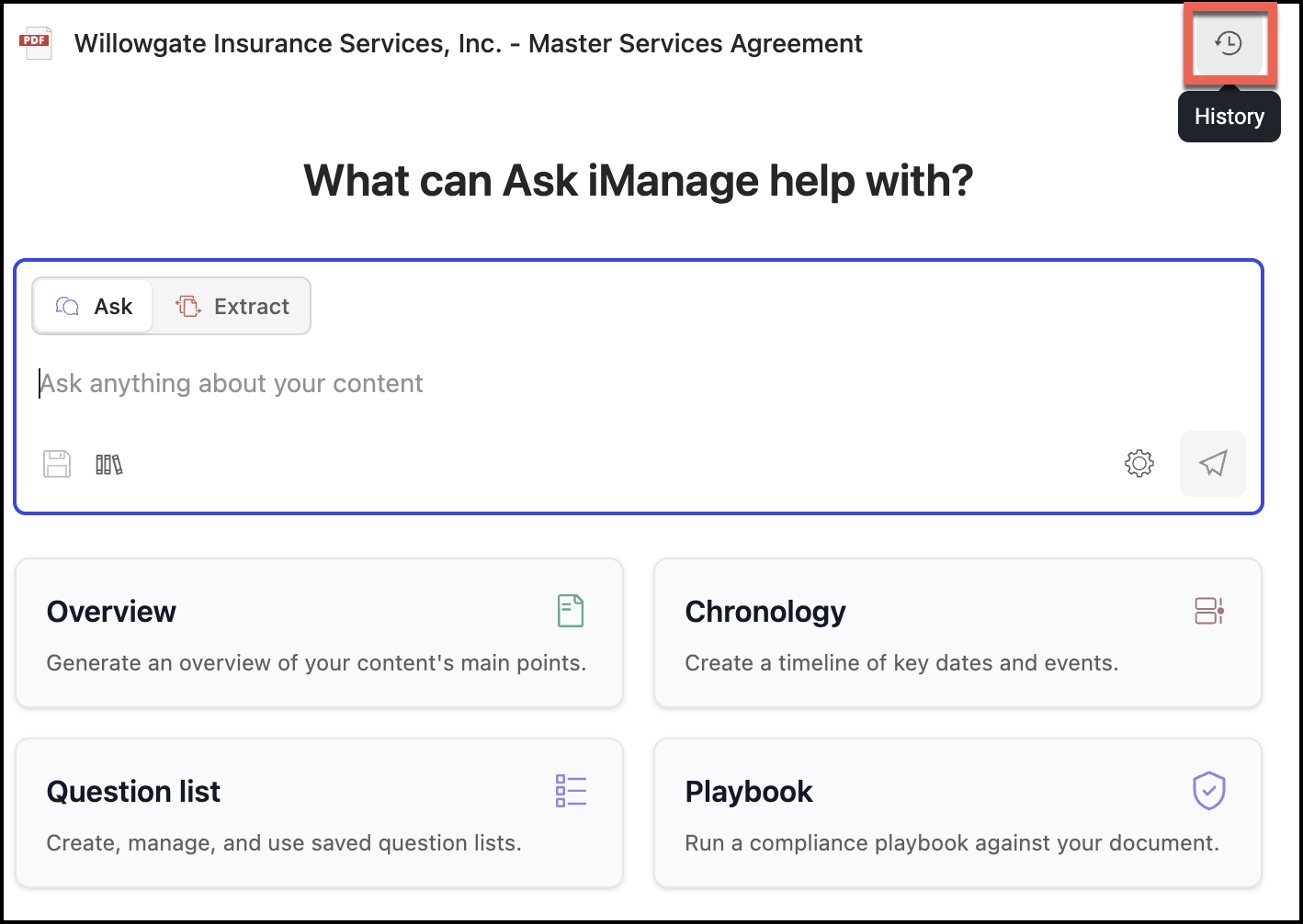Click 'Generate an overview of your content's main points.'
Viewport: 1303px width, 924px height.
click(x=316, y=663)
